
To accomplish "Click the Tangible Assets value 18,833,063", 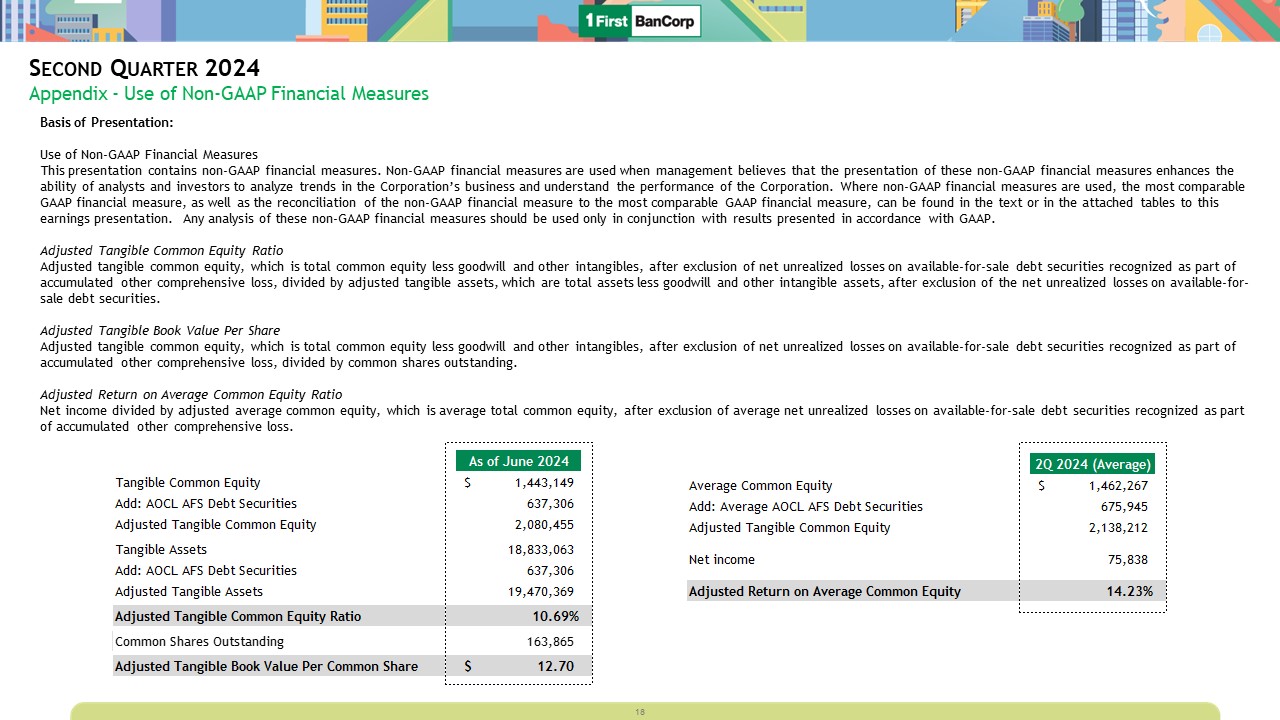I will [x=540, y=550].
